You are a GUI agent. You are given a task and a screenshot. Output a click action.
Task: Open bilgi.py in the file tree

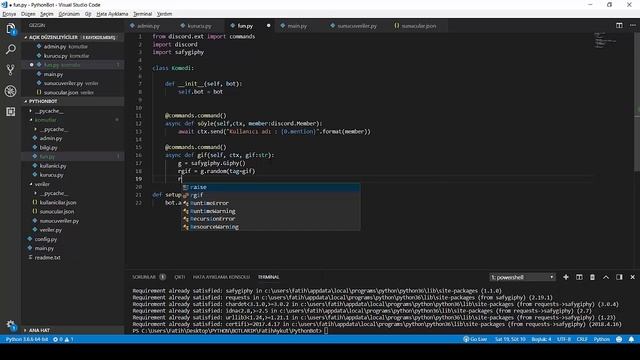coord(73,147)
